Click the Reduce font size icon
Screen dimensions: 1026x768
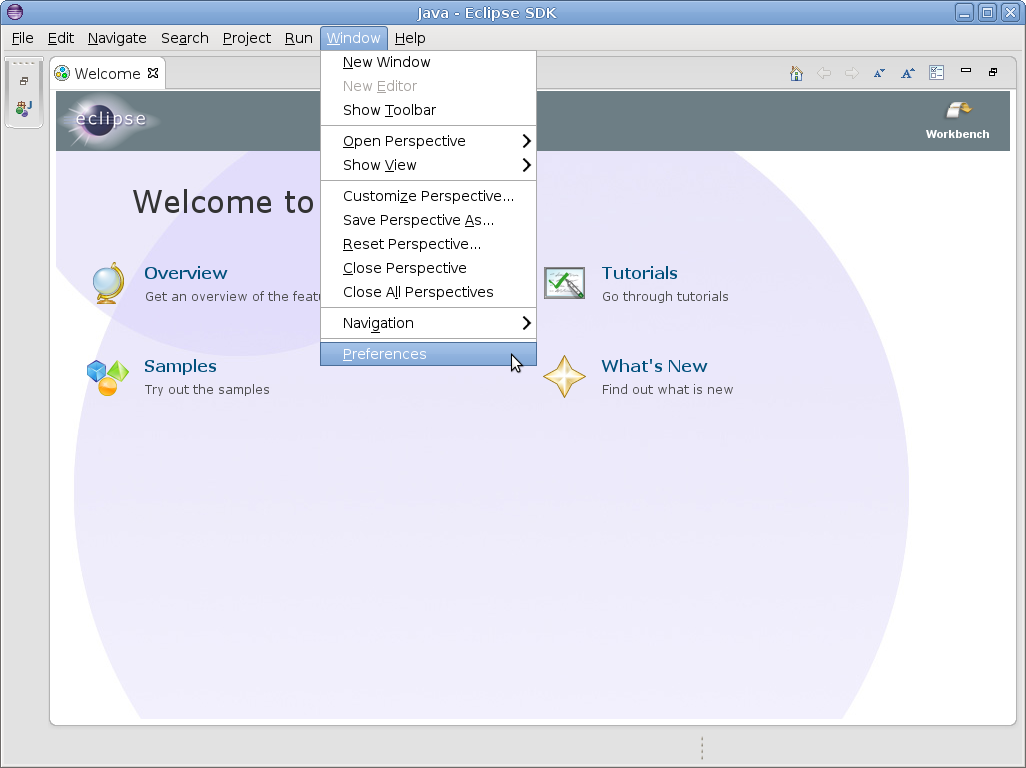(x=879, y=73)
